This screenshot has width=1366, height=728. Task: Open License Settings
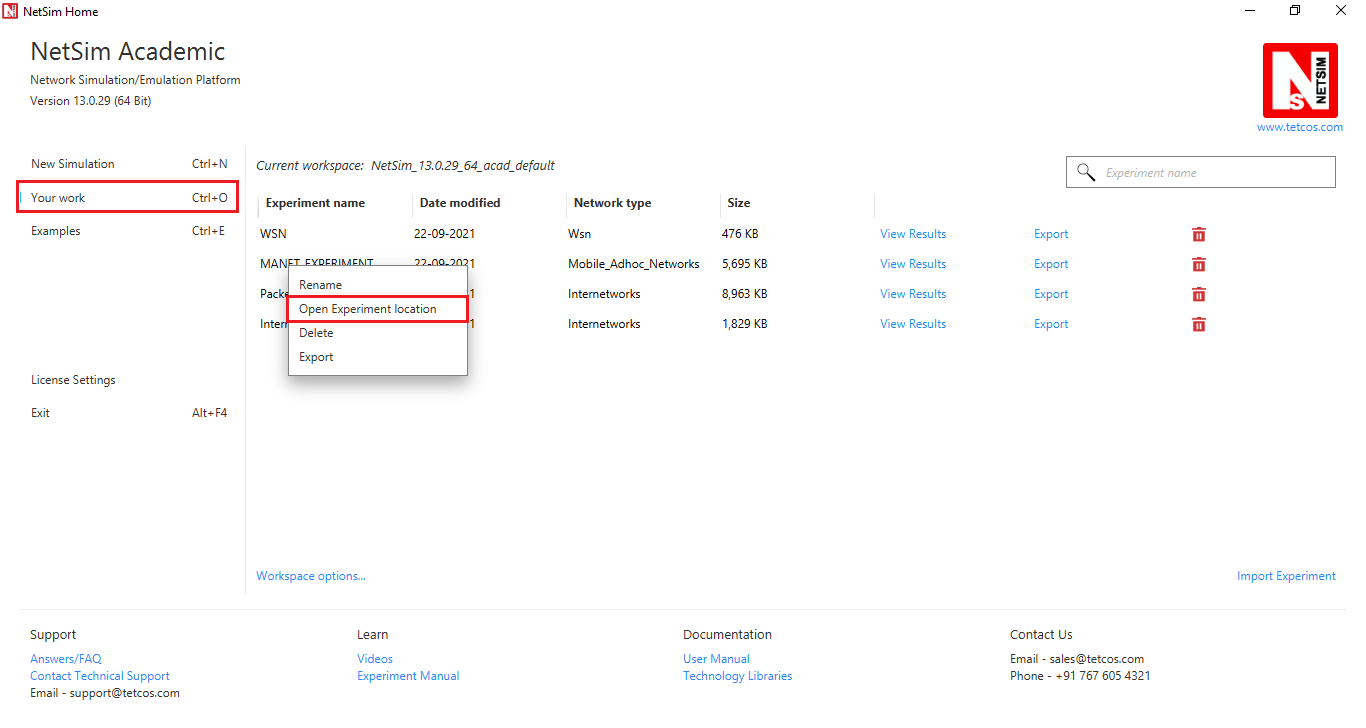coord(73,380)
